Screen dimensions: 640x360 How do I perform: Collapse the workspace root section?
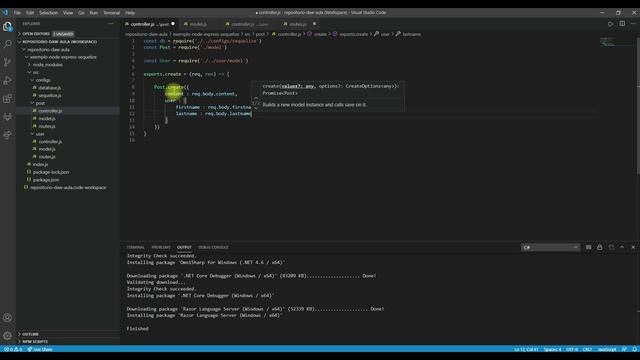click(x=60, y=42)
